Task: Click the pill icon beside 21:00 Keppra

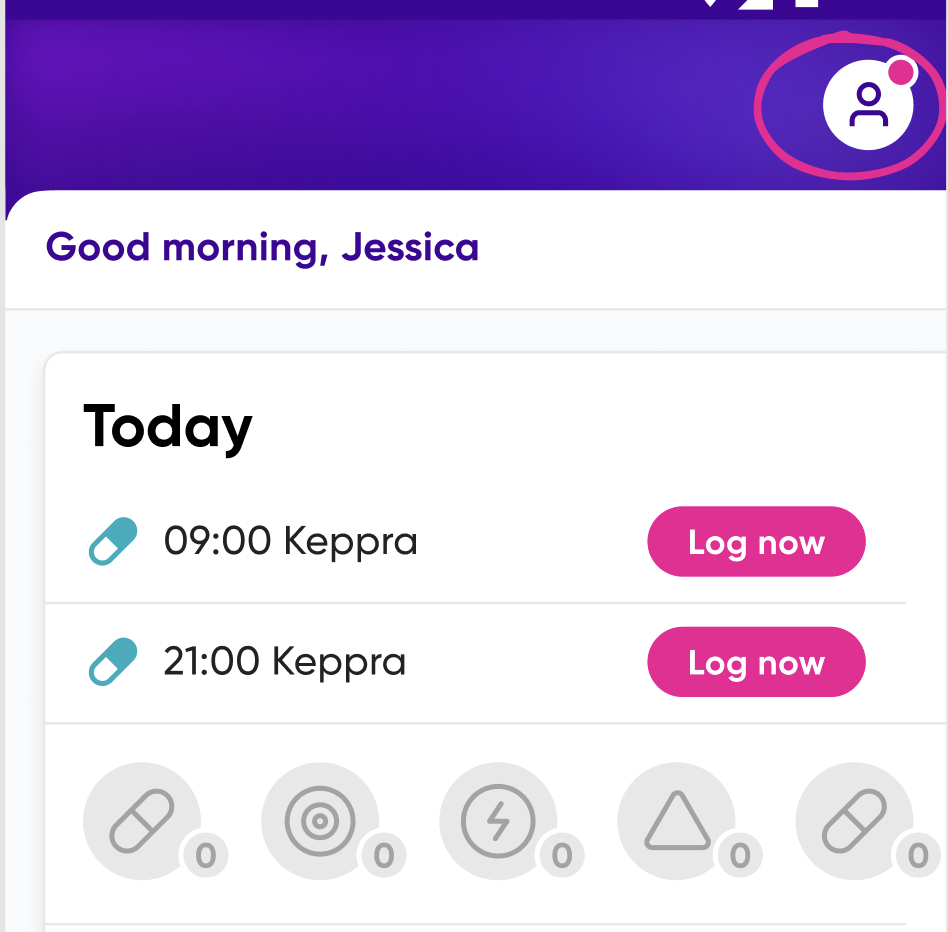Action: (x=113, y=661)
